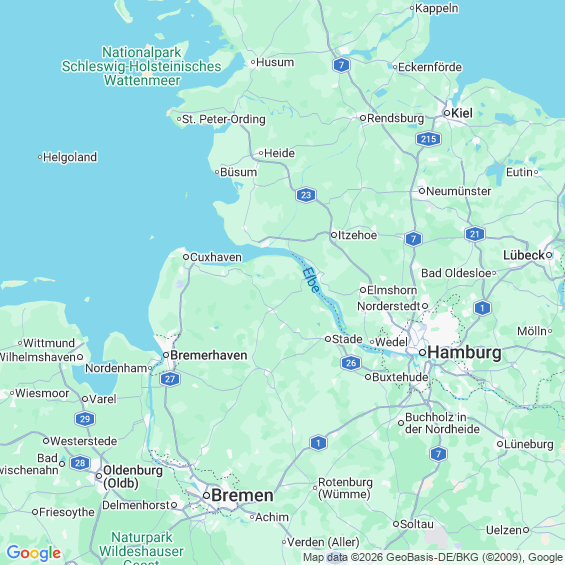Select the Hamburg city label
Screen dimensions: 565x565
[464, 352]
